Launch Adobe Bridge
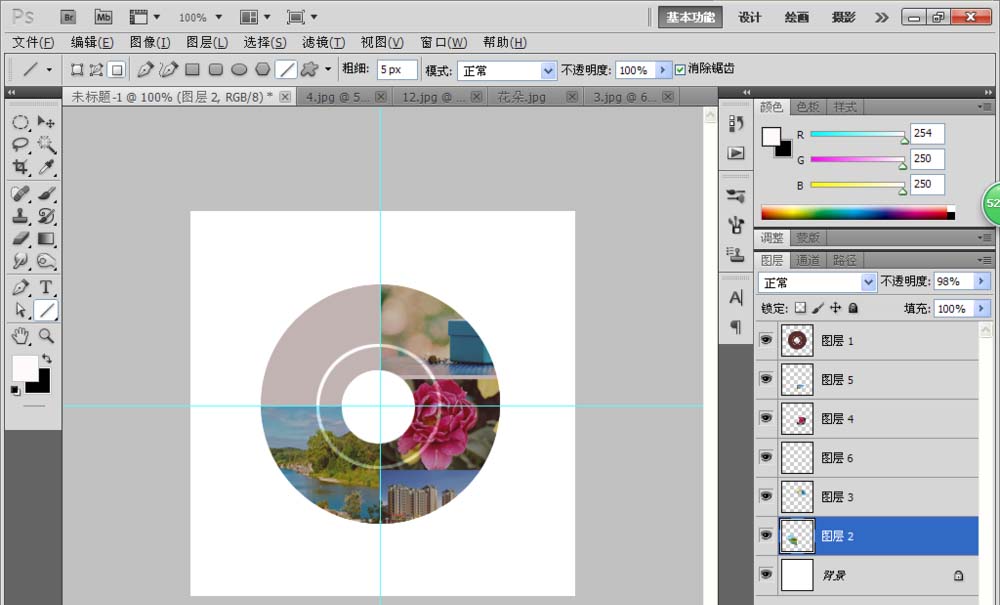 [68, 17]
